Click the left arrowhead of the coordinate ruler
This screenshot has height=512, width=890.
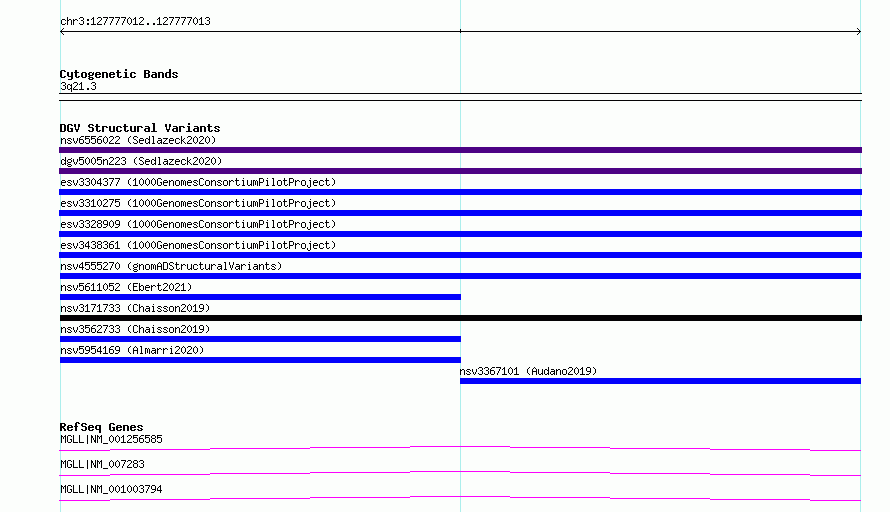(x=62, y=32)
